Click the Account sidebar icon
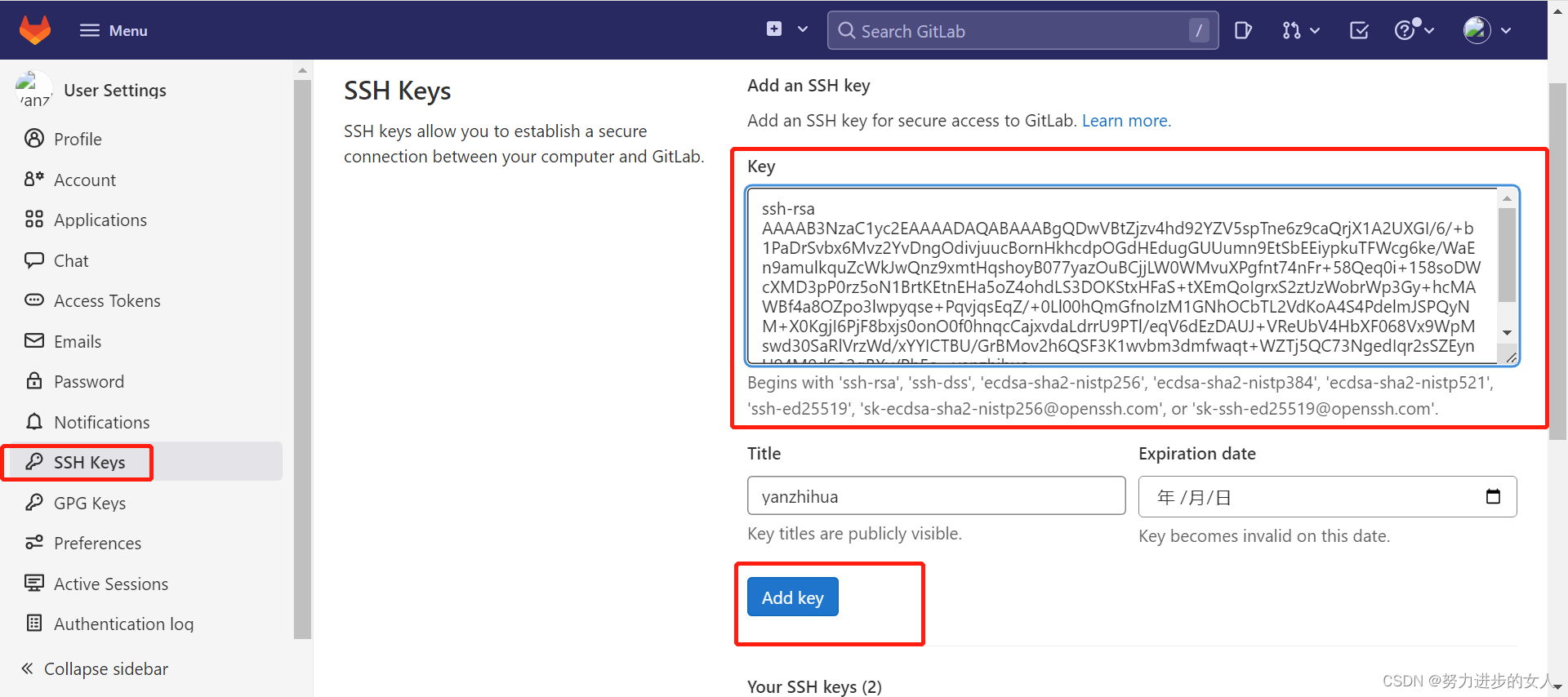 coord(34,178)
